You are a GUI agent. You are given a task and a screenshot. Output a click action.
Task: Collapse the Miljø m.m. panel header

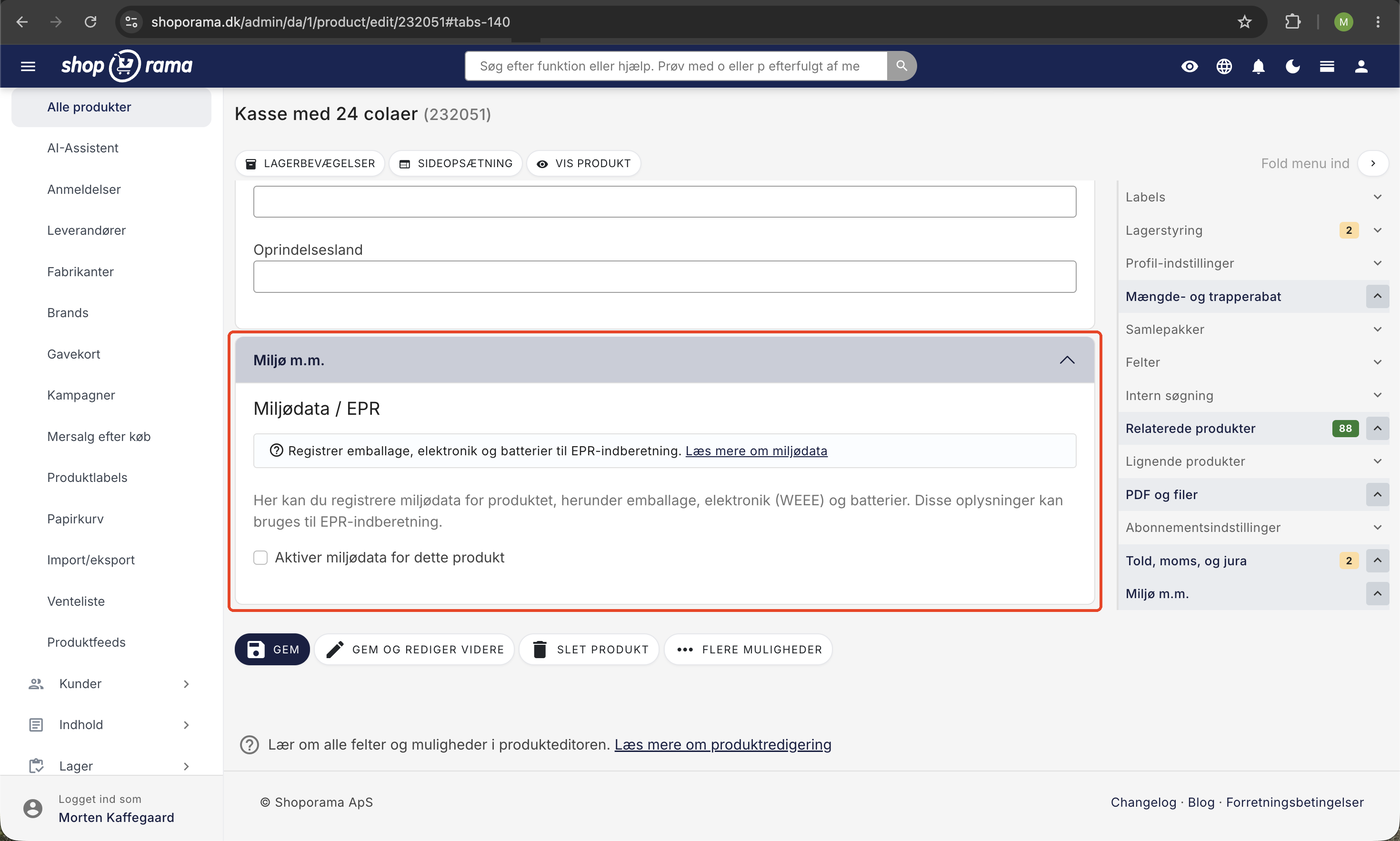coord(665,360)
